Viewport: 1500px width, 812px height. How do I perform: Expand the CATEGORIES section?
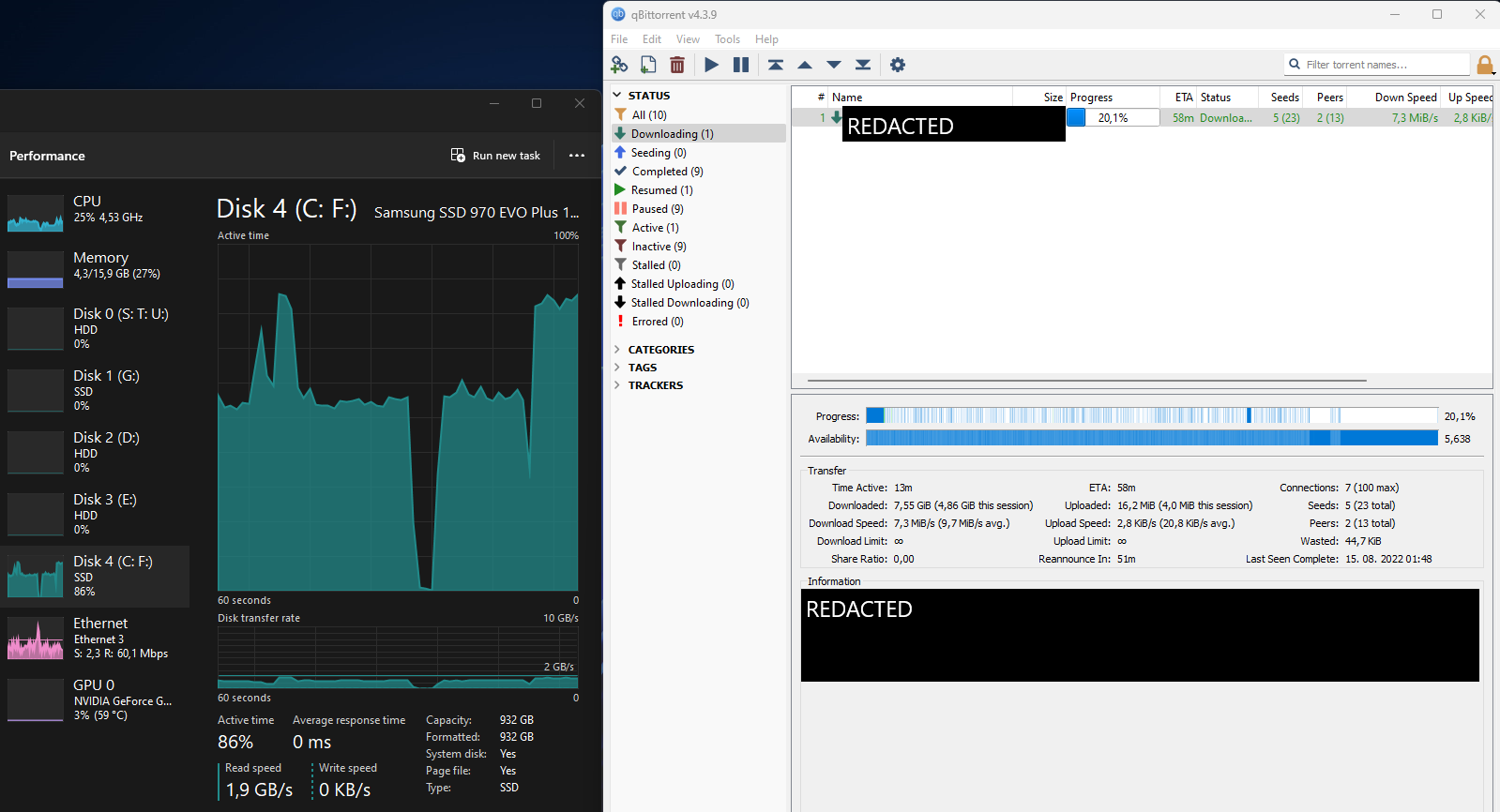[x=617, y=350]
